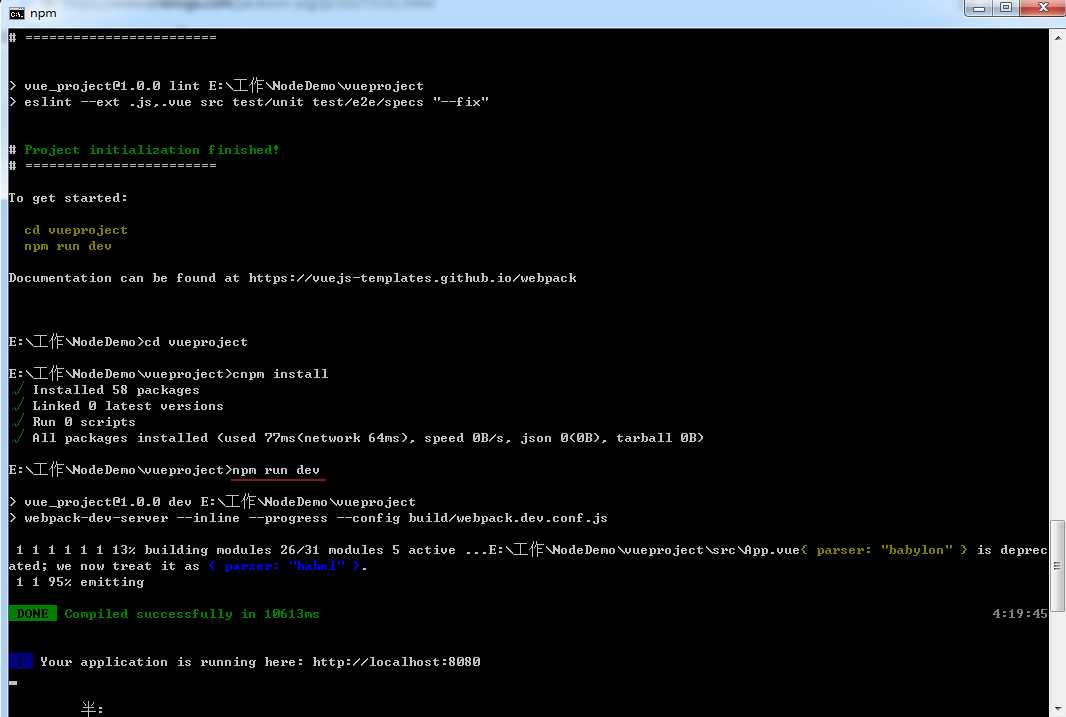This screenshot has height=717, width=1066.
Task: Click the scrollbar up arrow
Action: pyautogui.click(x=1058, y=37)
